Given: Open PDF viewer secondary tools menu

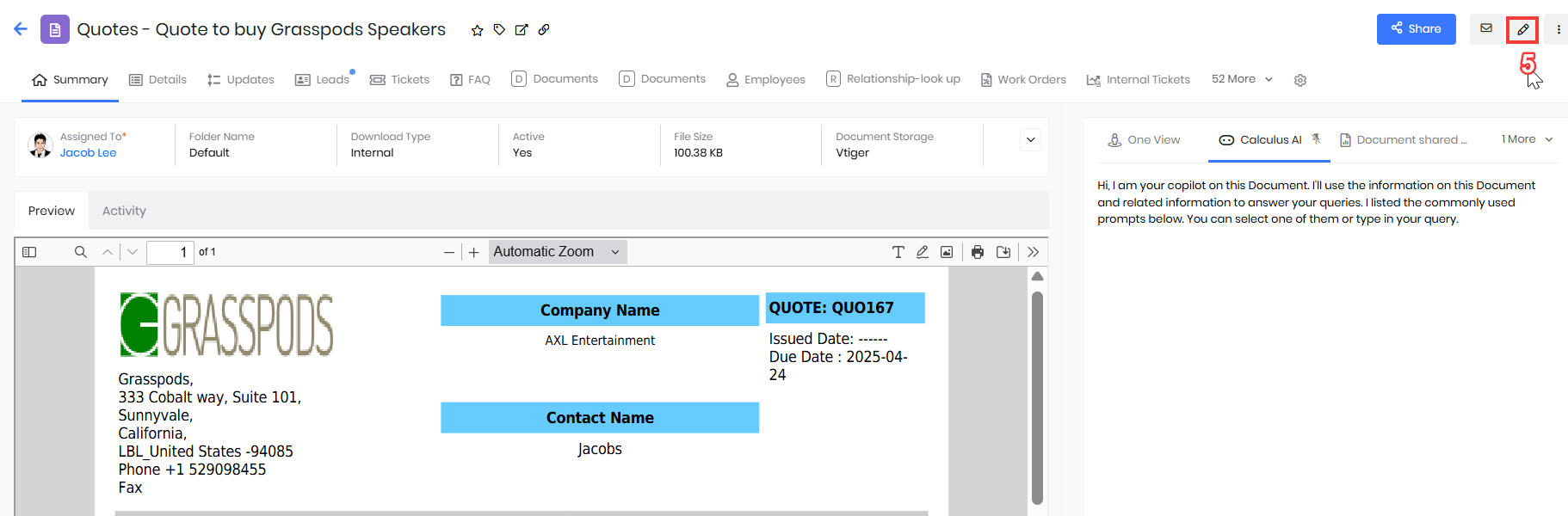Looking at the screenshot, I should click(x=1034, y=252).
